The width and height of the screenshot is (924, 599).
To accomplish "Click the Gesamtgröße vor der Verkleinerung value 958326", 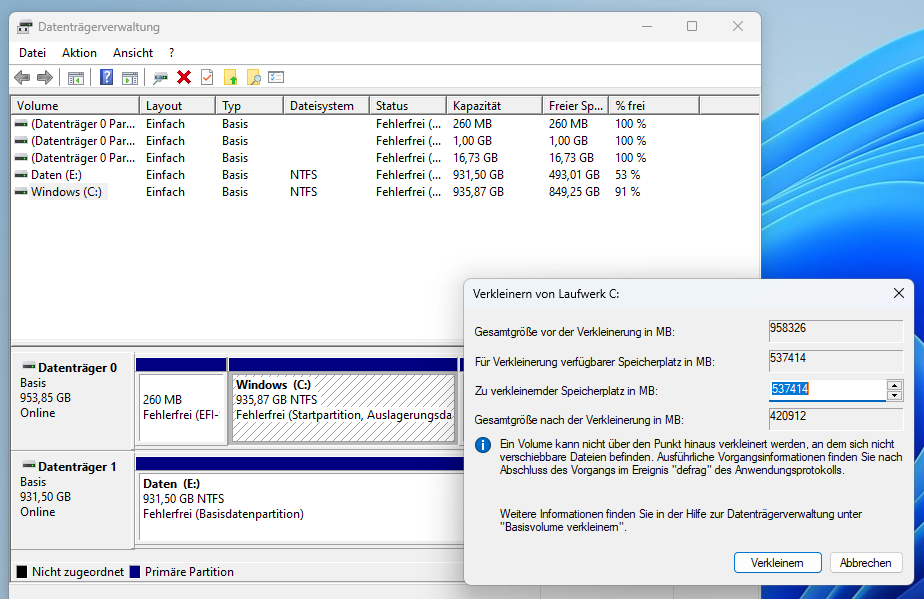I will [x=836, y=330].
